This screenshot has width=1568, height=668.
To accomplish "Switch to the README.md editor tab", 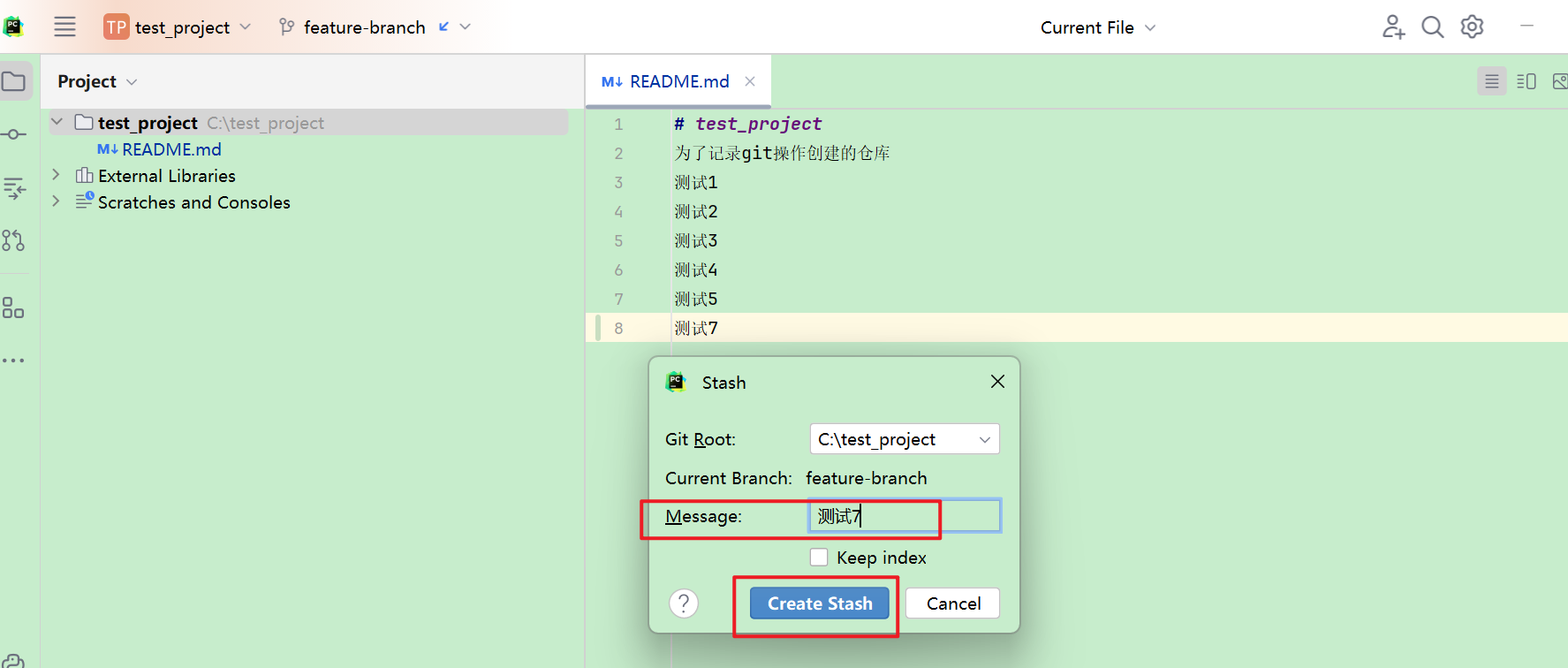I will (678, 81).
